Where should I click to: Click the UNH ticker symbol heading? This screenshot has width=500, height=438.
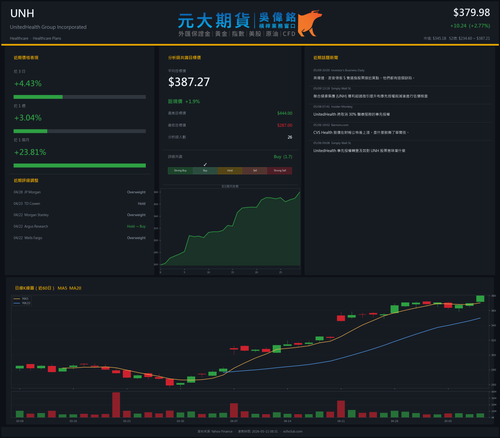(22, 13)
